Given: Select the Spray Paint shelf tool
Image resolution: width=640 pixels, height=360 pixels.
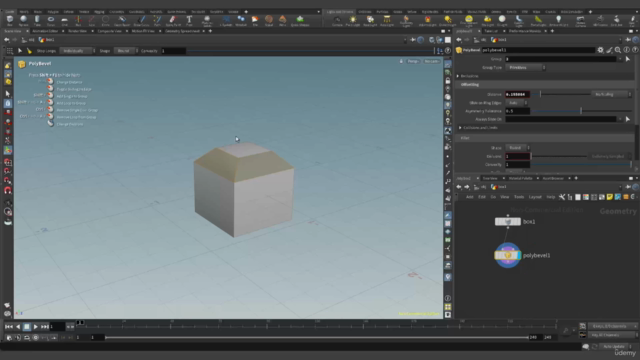Looking at the screenshot, I should coord(173,20).
